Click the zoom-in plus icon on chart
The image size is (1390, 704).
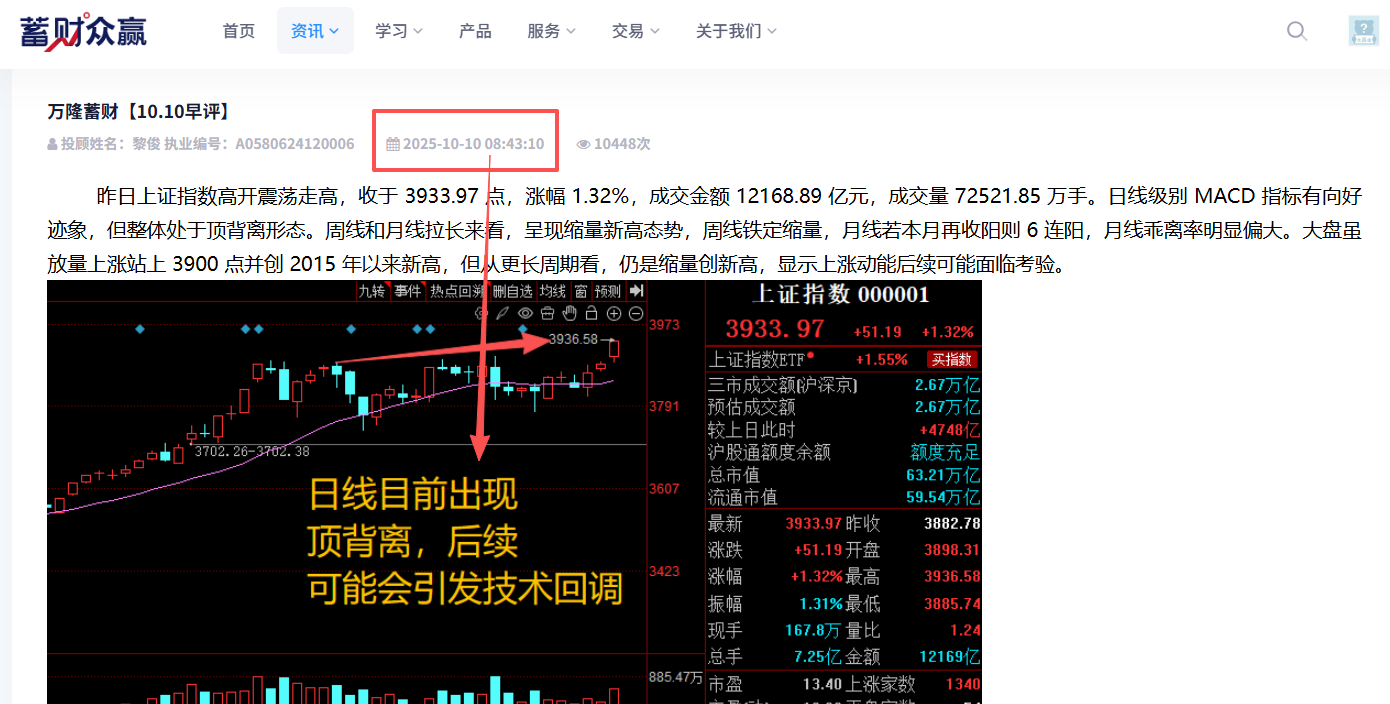(614, 314)
